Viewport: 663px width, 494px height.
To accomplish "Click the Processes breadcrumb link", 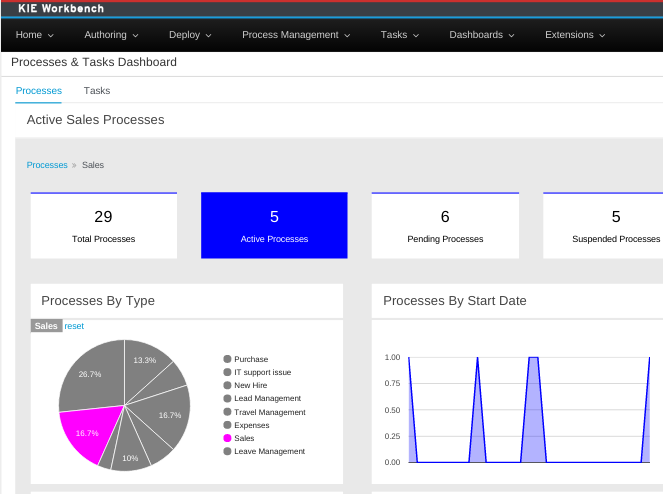I will coord(47,165).
